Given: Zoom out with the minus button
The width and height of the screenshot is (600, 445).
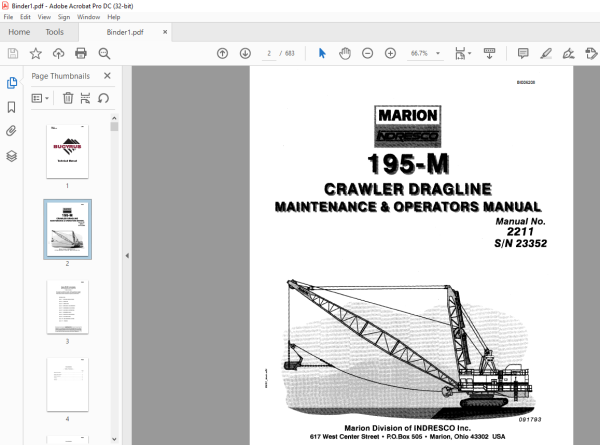Looking at the screenshot, I should [x=367, y=53].
